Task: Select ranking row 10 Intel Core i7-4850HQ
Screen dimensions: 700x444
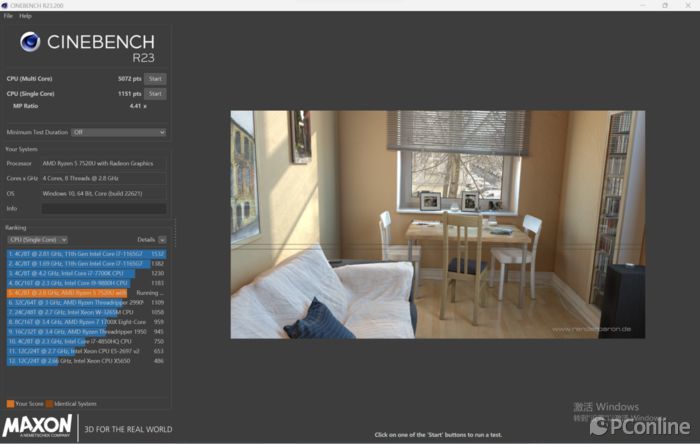Action: coord(86,341)
